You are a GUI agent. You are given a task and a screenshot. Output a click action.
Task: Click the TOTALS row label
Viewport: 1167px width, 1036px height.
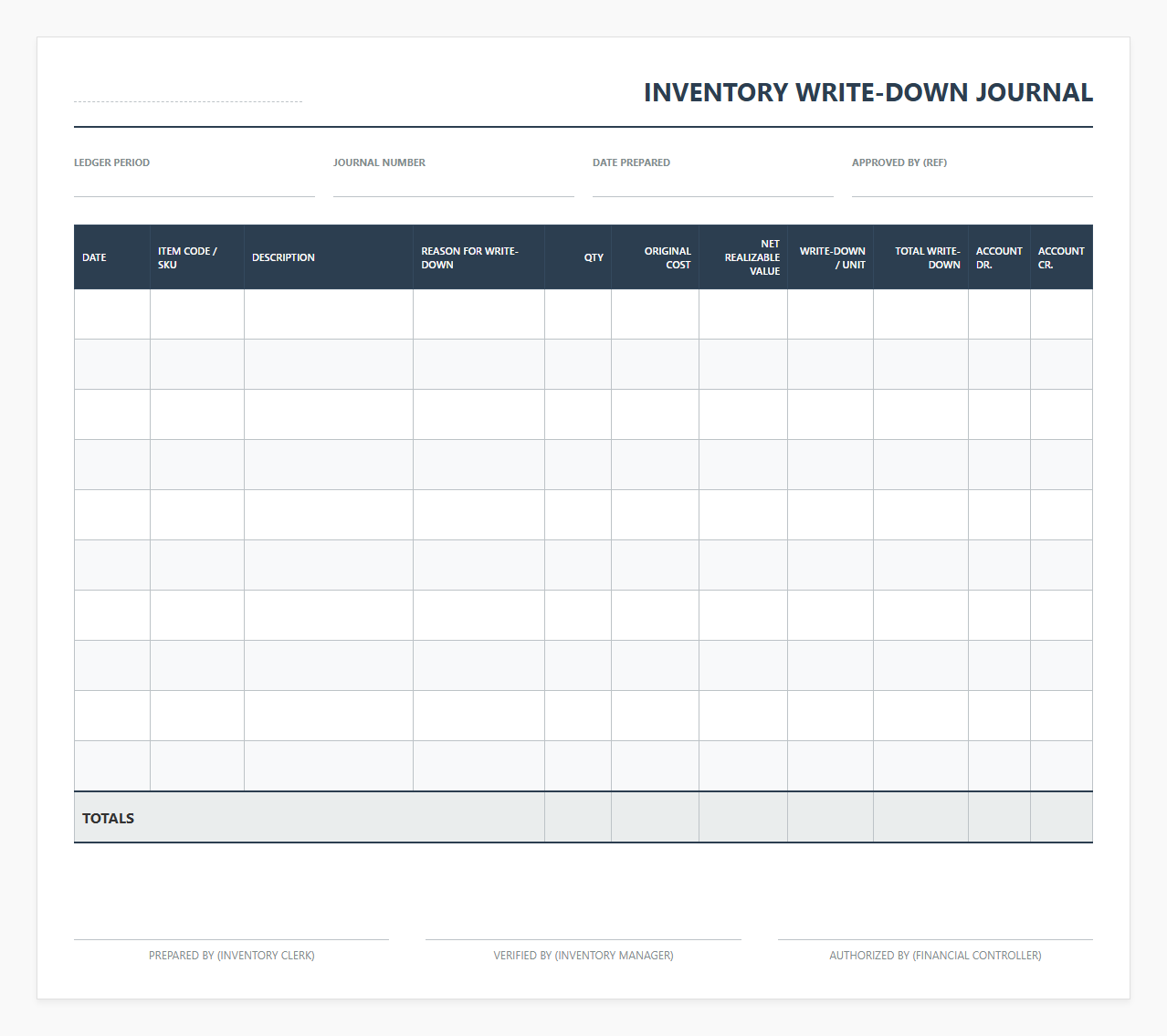(108, 818)
